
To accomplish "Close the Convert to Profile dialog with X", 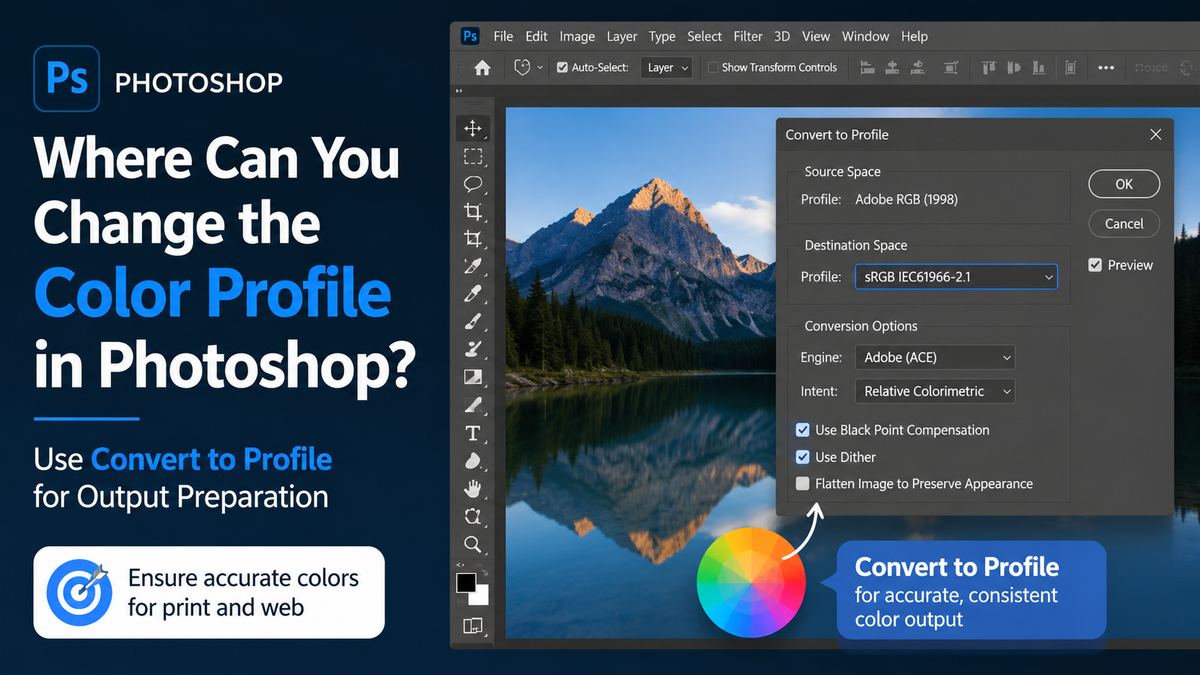I will click(x=1155, y=134).
